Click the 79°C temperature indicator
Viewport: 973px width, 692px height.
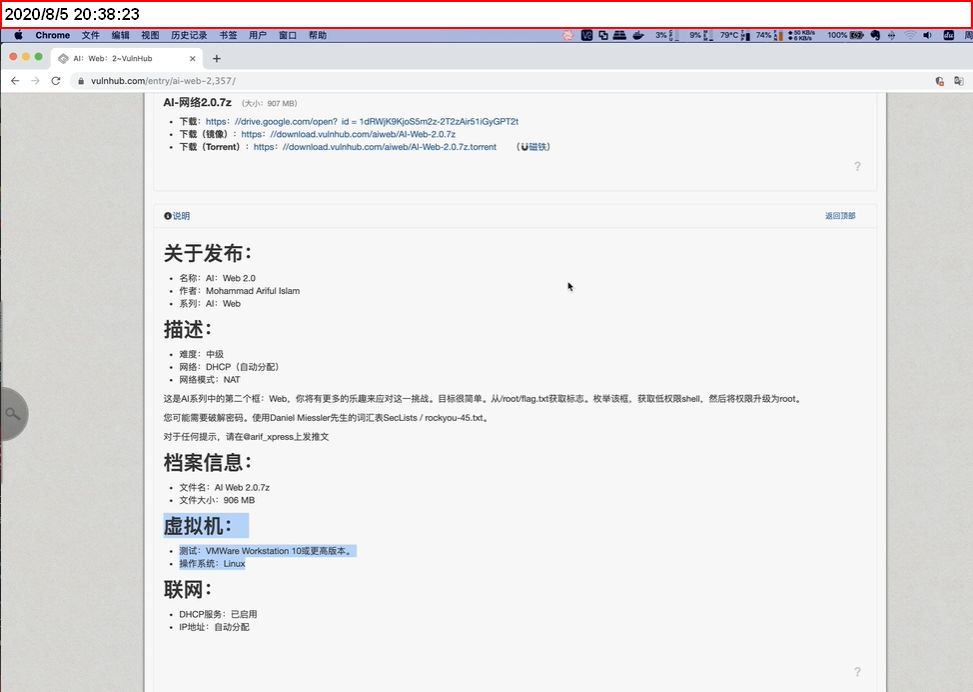[735, 35]
